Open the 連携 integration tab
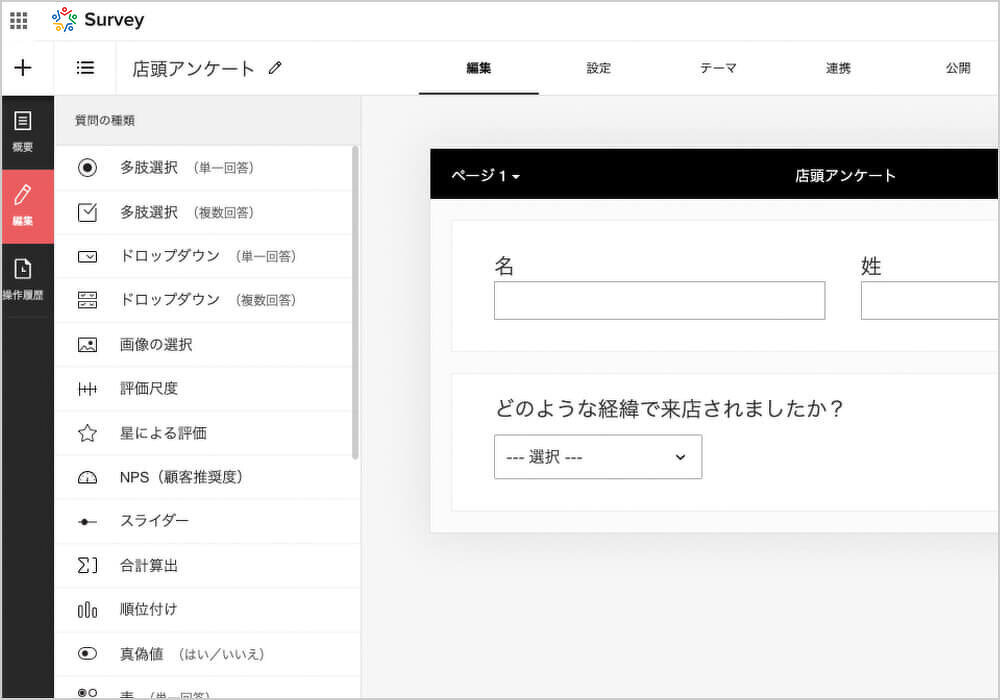This screenshot has height=700, width=1000. [x=838, y=69]
